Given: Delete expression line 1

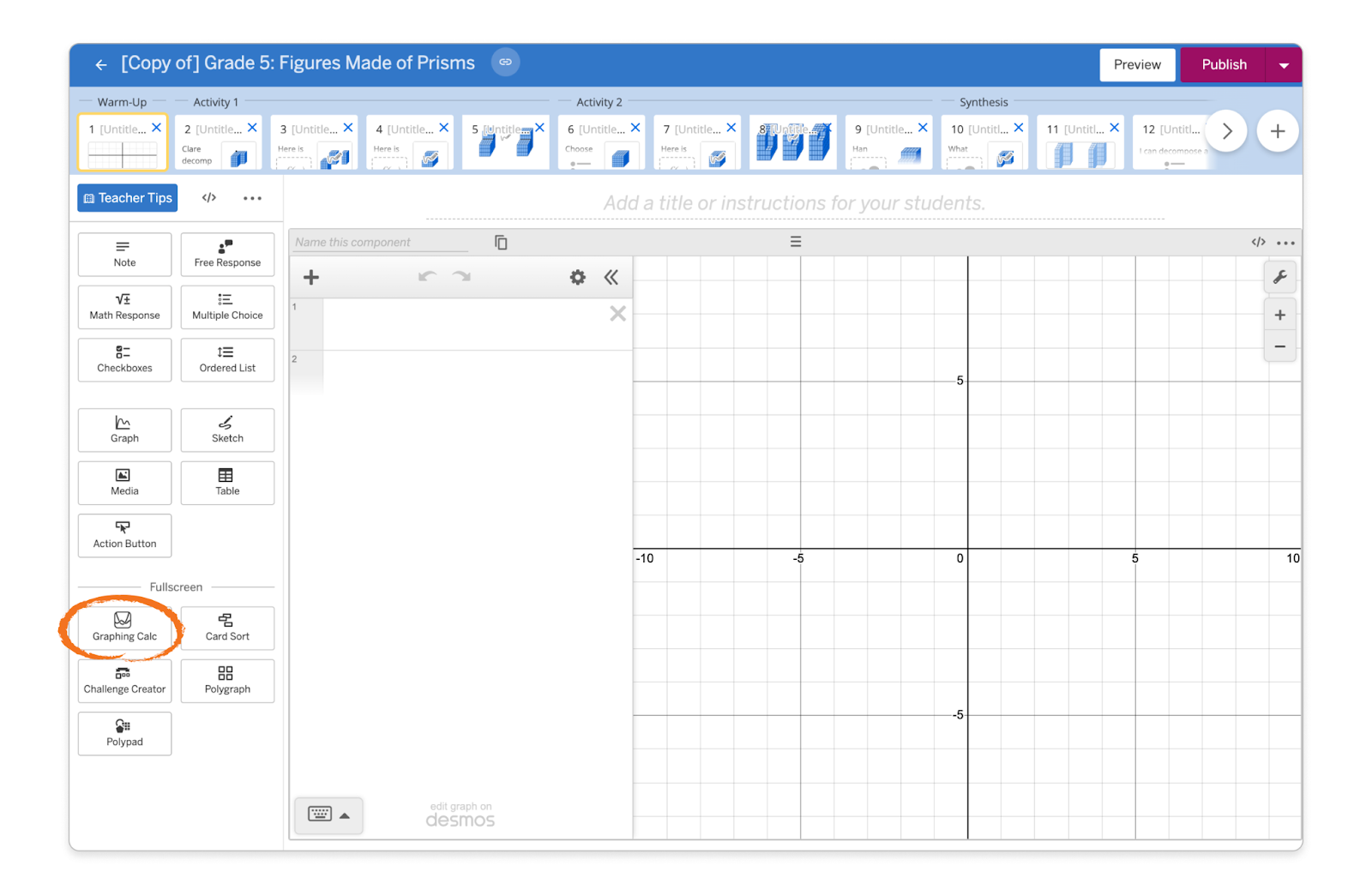Looking at the screenshot, I should pos(617,314).
